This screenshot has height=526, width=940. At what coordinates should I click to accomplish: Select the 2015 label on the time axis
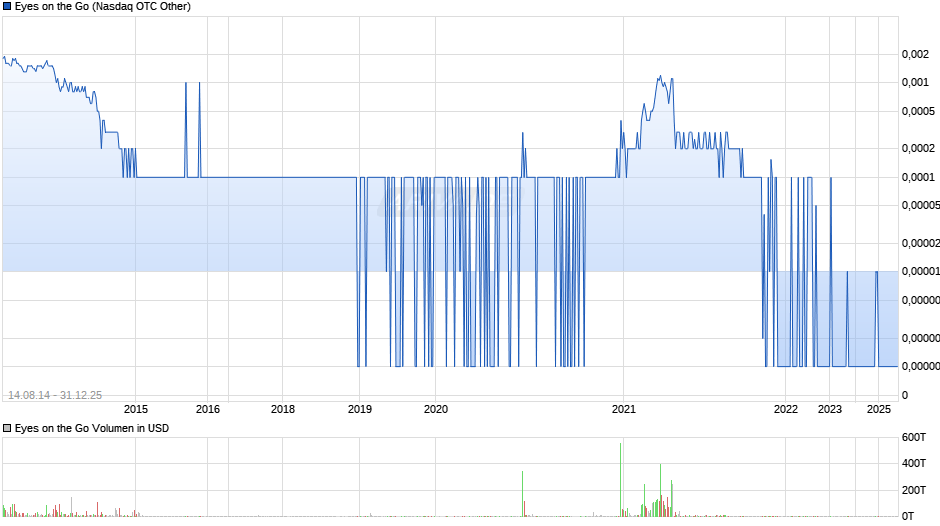point(135,409)
